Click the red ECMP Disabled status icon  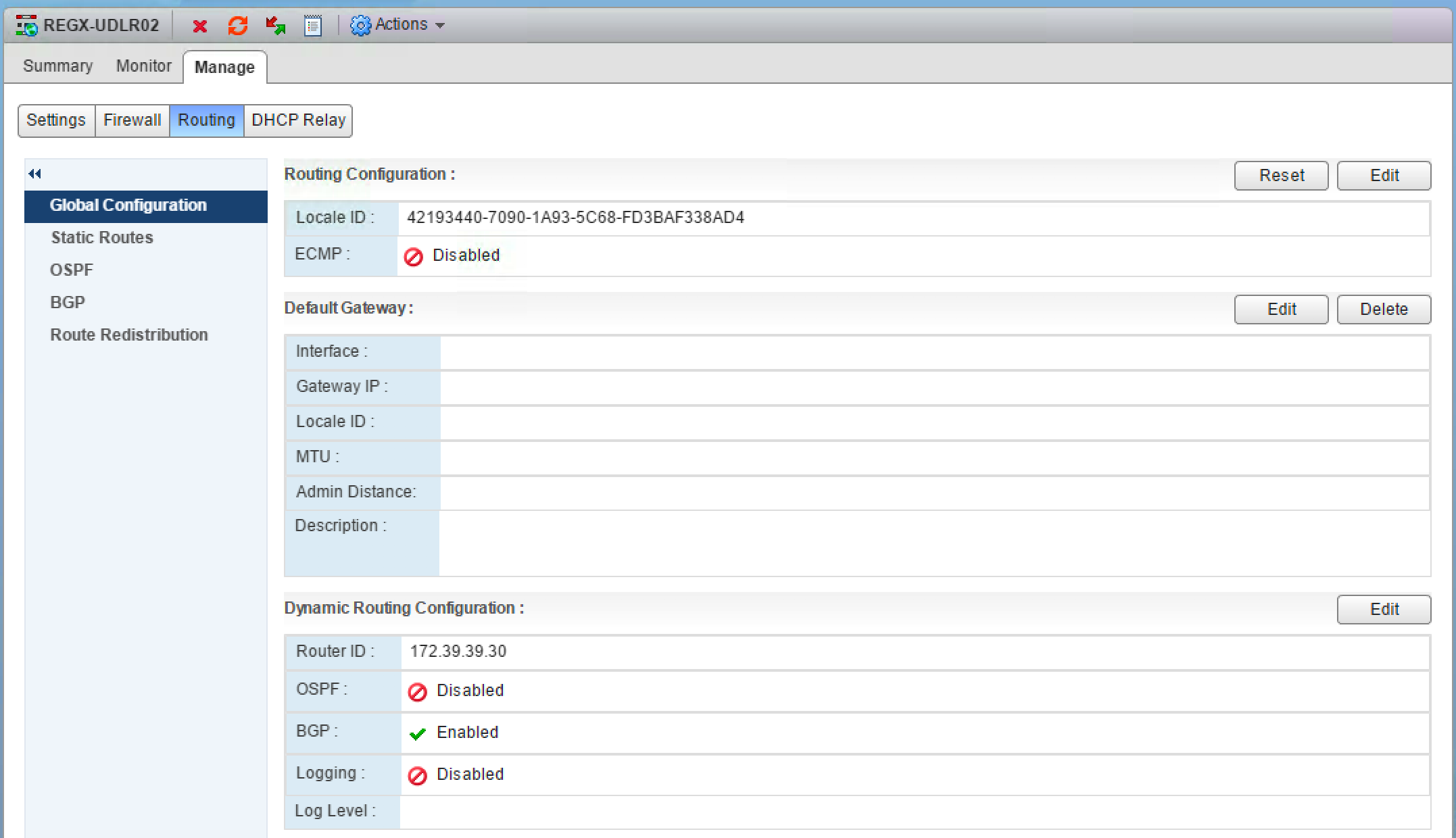tap(413, 256)
